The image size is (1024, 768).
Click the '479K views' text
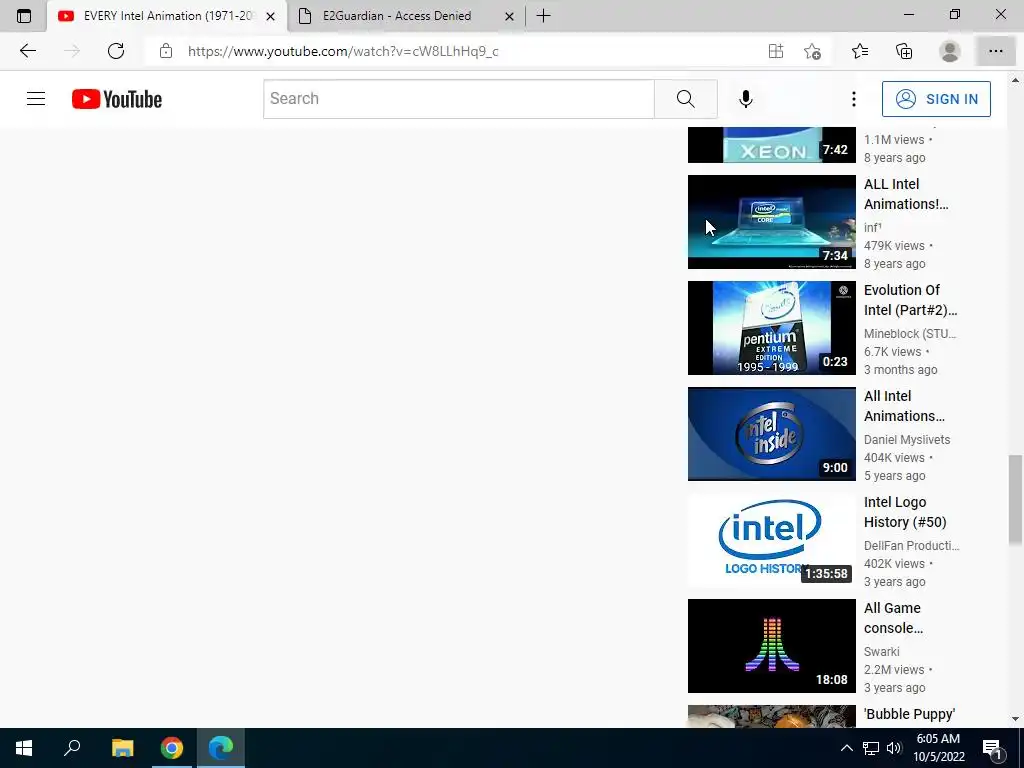pyautogui.click(x=894, y=246)
